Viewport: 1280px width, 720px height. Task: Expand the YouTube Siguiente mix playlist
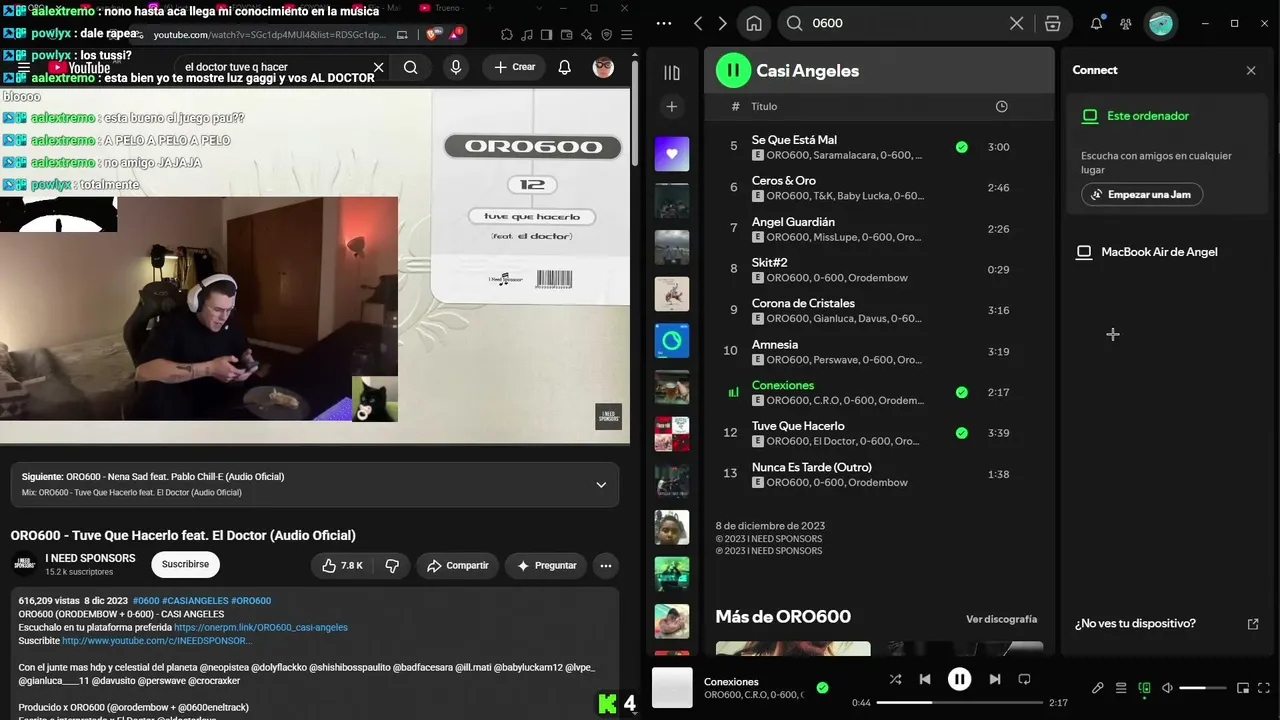pyautogui.click(x=601, y=485)
